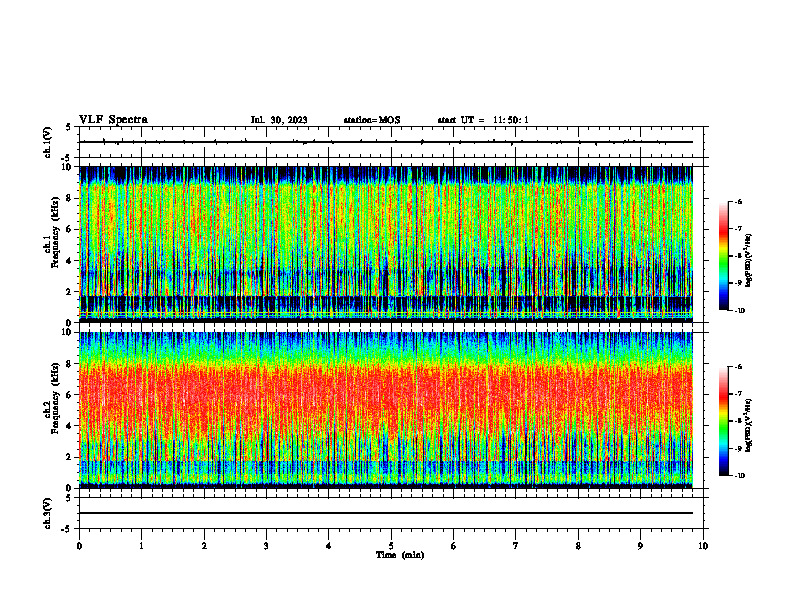The width and height of the screenshot is (792, 612).
Task: Click the ch.2 colorbar "log(PSD)" label
Action: click(x=749, y=425)
